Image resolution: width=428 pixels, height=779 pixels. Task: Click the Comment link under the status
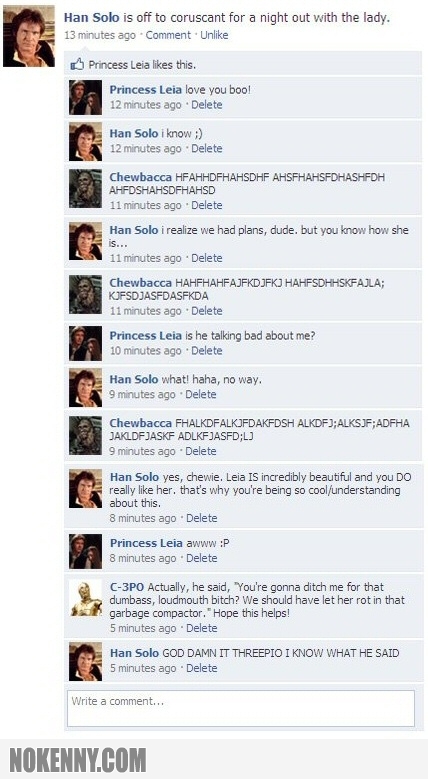[168, 35]
